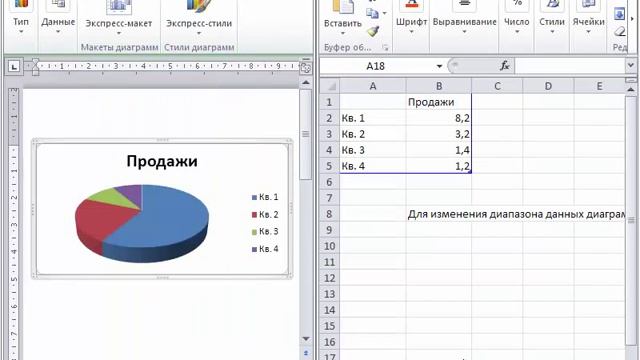This screenshot has height=360, width=640.
Task: Click the Кв. 2 legend entry
Action: (x=265, y=214)
